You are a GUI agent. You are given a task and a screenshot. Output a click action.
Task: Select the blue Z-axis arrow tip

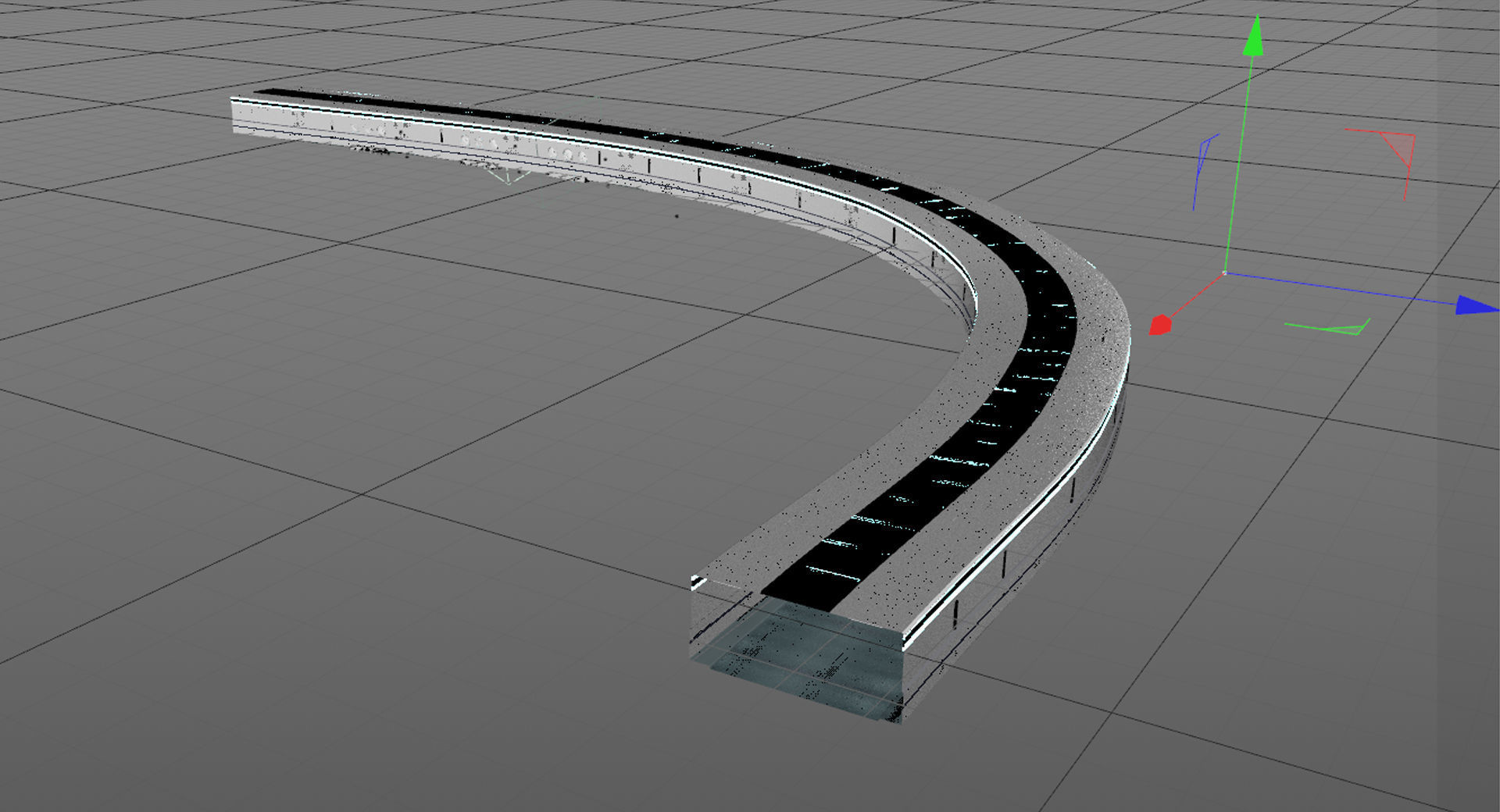(1477, 305)
